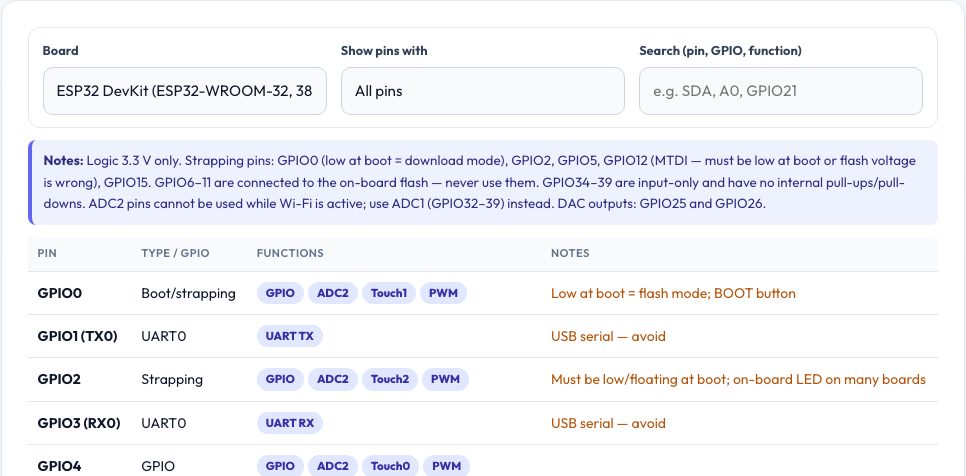Click 'Boot/strapping' type cell
The image size is (966, 476).
pos(189,293)
